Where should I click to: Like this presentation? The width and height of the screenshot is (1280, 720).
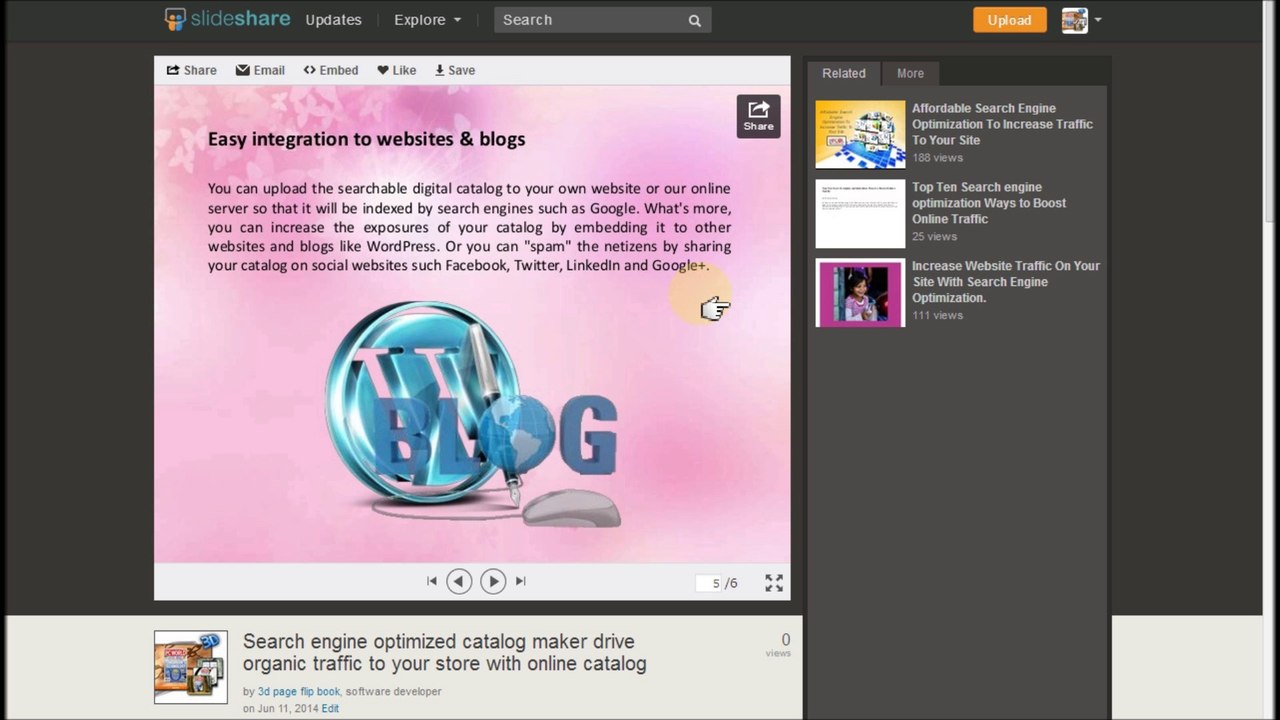(397, 70)
